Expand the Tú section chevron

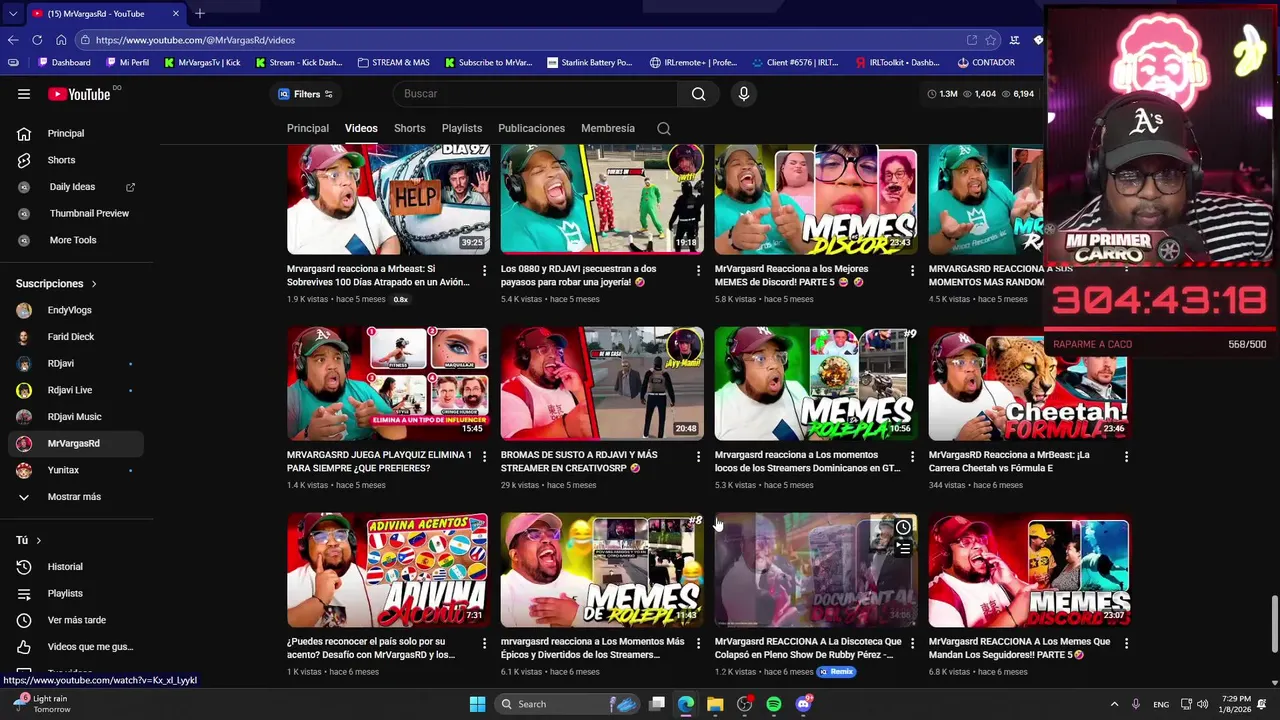click(x=38, y=540)
